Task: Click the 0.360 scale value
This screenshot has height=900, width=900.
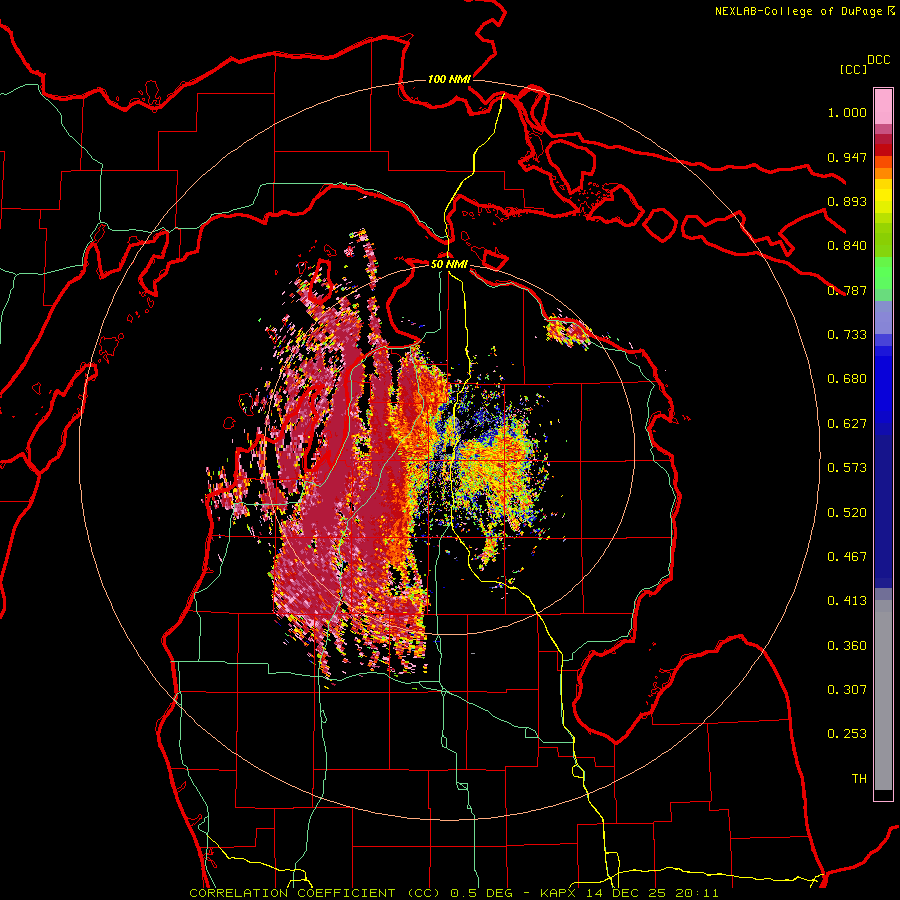Action: 847,646
